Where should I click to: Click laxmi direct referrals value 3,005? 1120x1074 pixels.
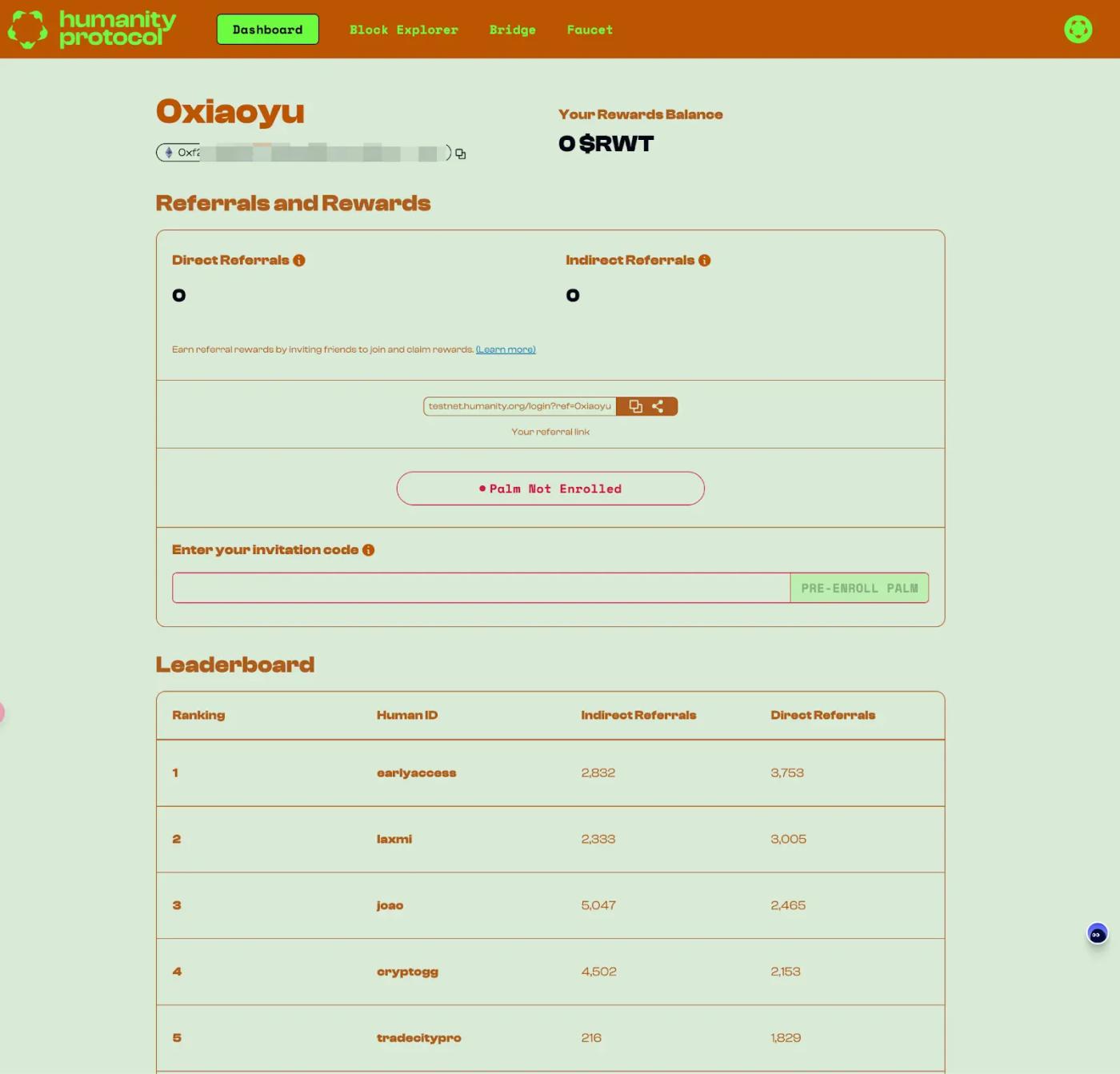click(x=789, y=839)
